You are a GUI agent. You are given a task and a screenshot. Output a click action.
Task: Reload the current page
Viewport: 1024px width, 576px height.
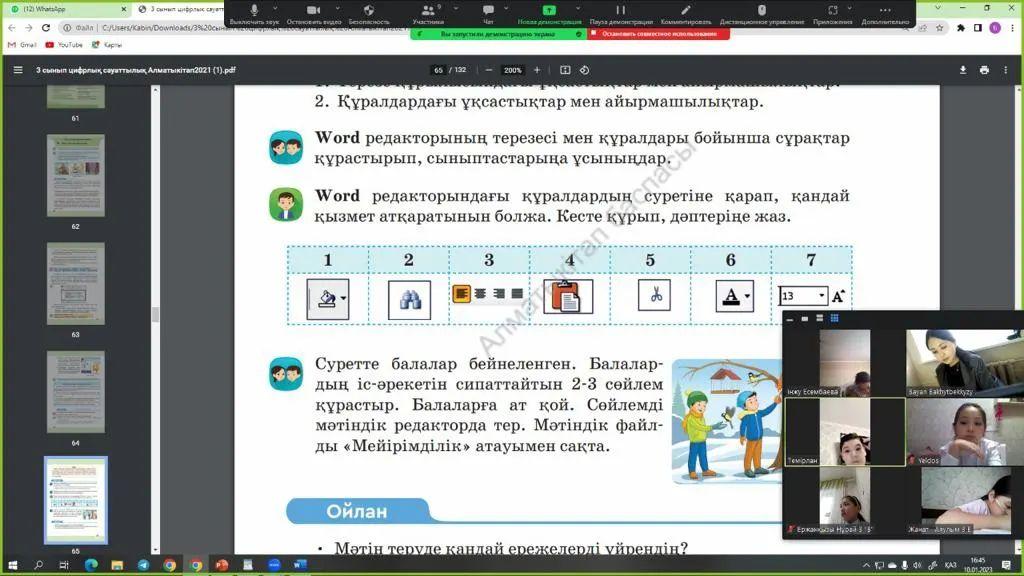pos(46,28)
